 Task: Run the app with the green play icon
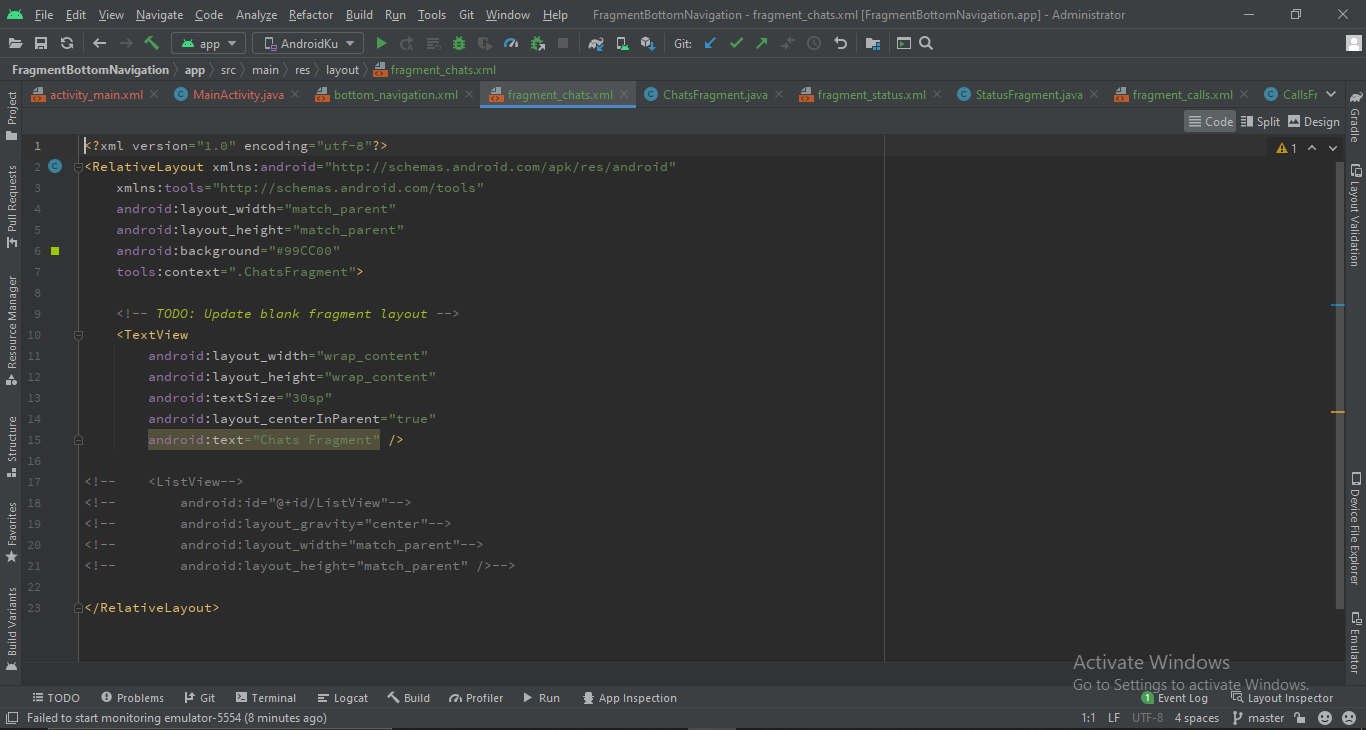coord(381,43)
